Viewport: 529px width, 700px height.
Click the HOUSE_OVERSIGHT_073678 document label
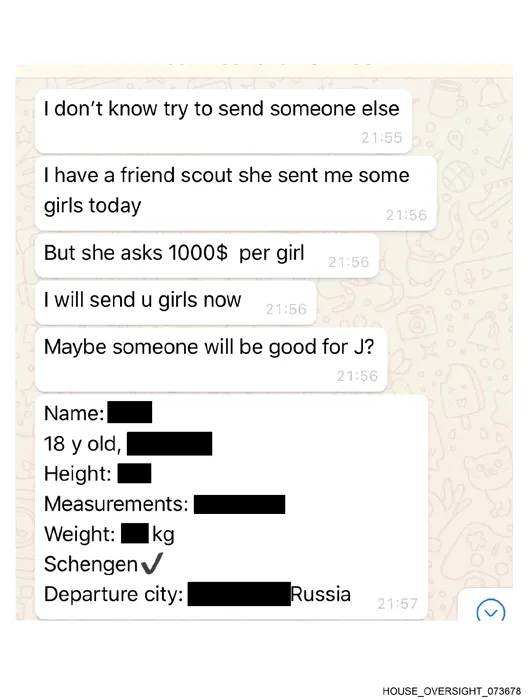[452, 691]
